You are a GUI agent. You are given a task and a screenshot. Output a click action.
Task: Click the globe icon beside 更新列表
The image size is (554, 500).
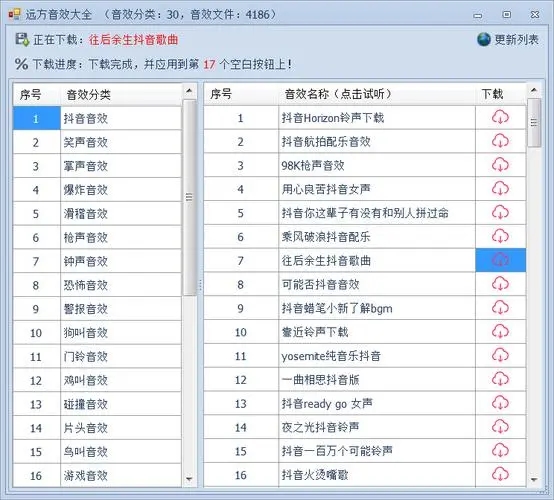click(484, 39)
